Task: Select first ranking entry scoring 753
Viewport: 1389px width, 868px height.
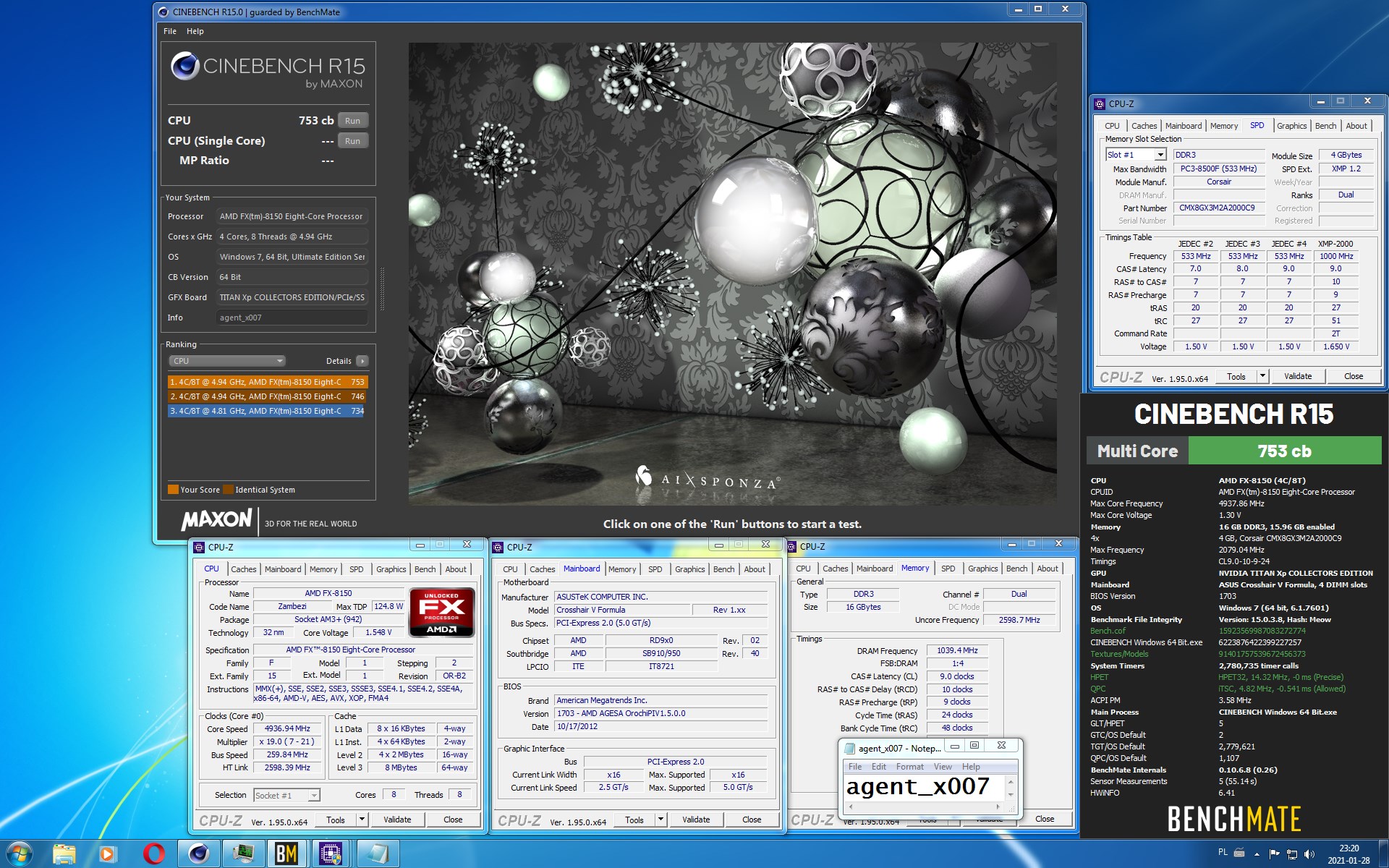Action: pyautogui.click(x=268, y=382)
